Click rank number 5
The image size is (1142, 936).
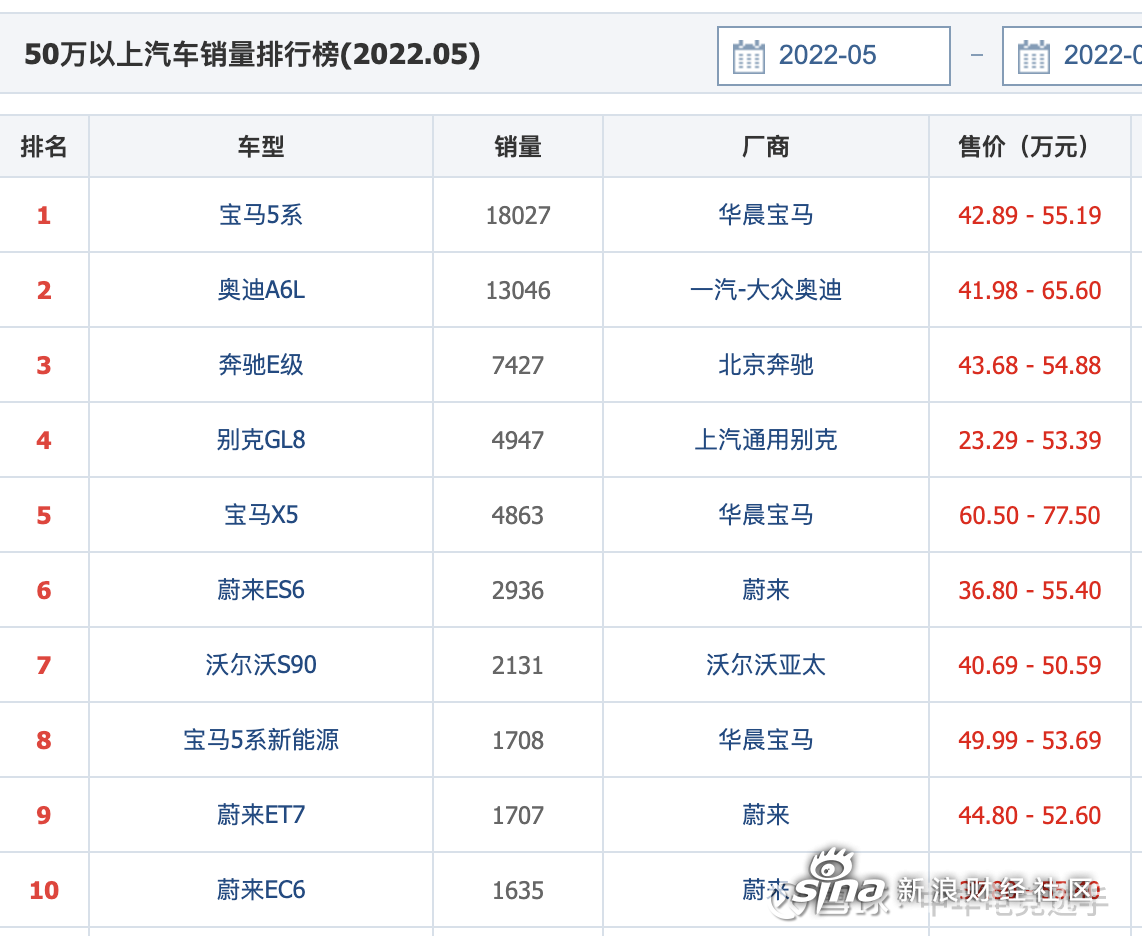pos(44,516)
